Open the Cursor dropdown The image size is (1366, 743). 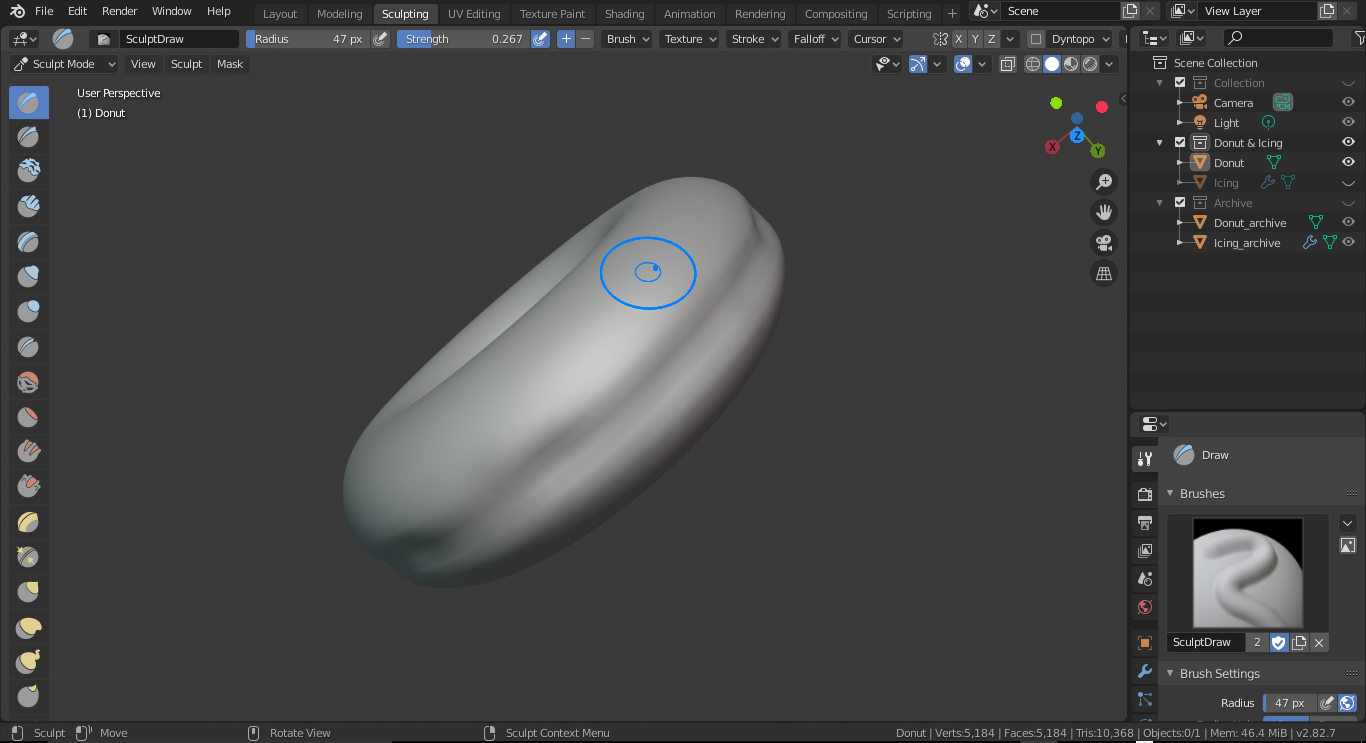click(876, 39)
